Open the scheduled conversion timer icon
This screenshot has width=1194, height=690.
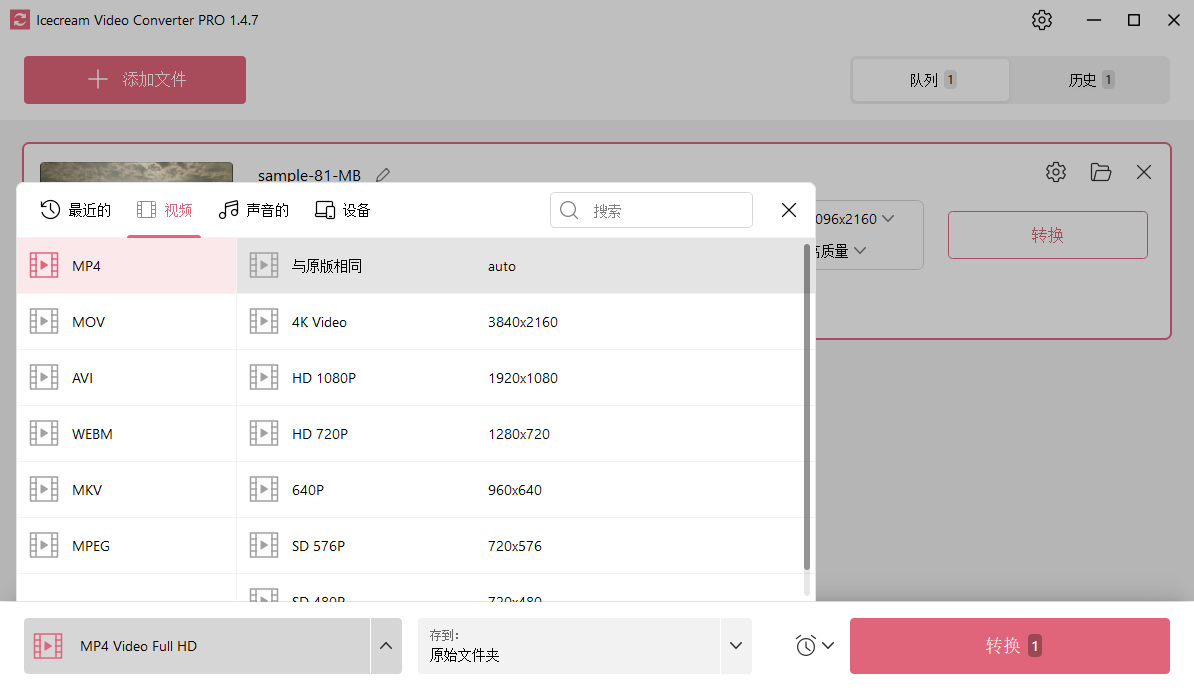pyautogui.click(x=808, y=645)
